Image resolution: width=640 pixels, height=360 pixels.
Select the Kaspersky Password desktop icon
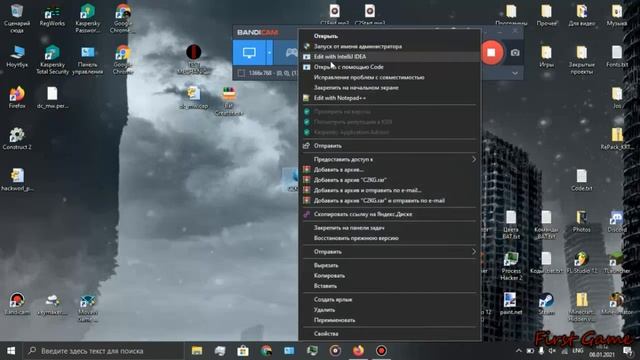[87, 18]
